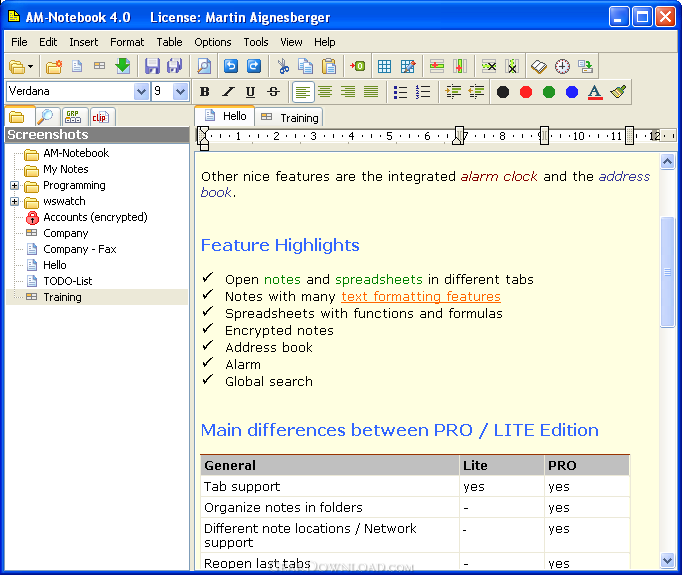Open the address book
The width and height of the screenshot is (682, 575).
pyautogui.click(x=539, y=67)
